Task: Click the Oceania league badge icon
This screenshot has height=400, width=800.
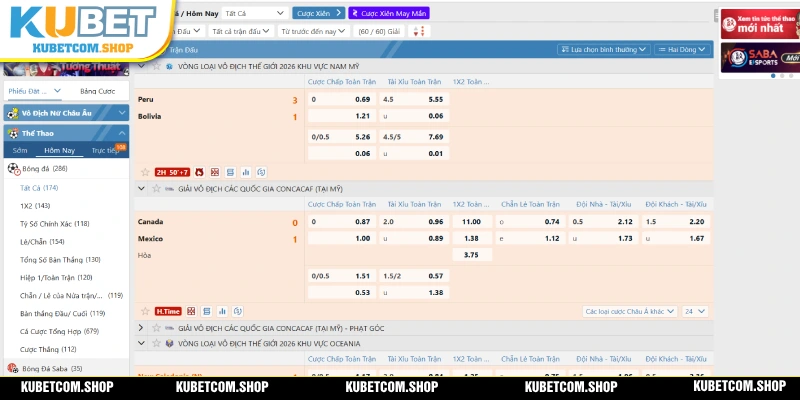Action: click(170, 343)
